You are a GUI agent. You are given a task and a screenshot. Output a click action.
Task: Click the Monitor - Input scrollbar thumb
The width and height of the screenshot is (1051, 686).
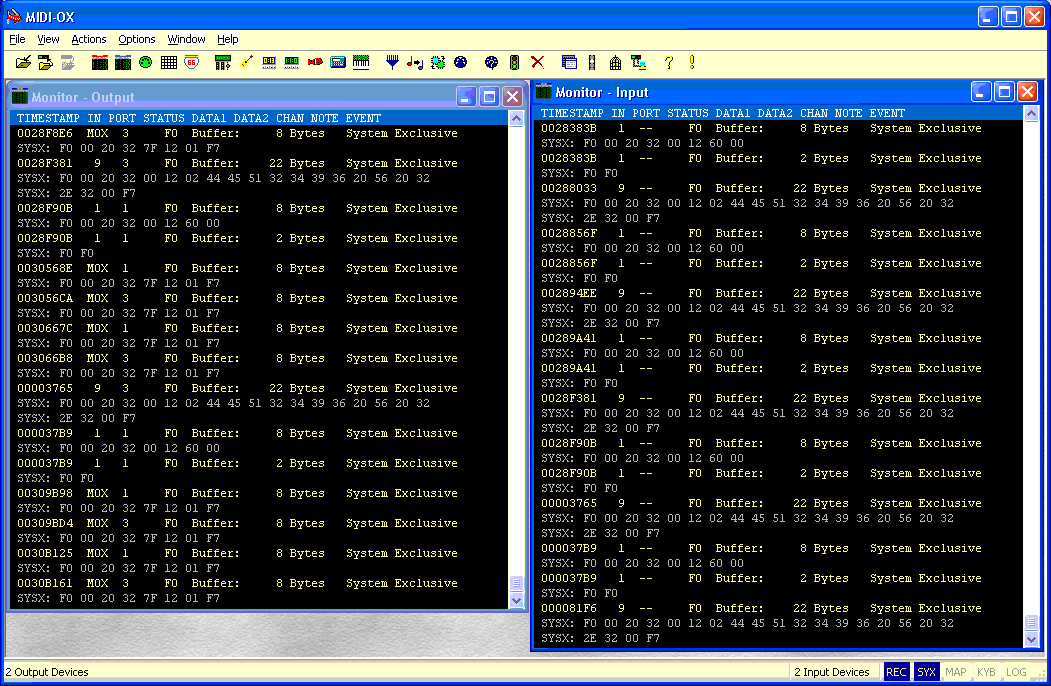(1032, 622)
